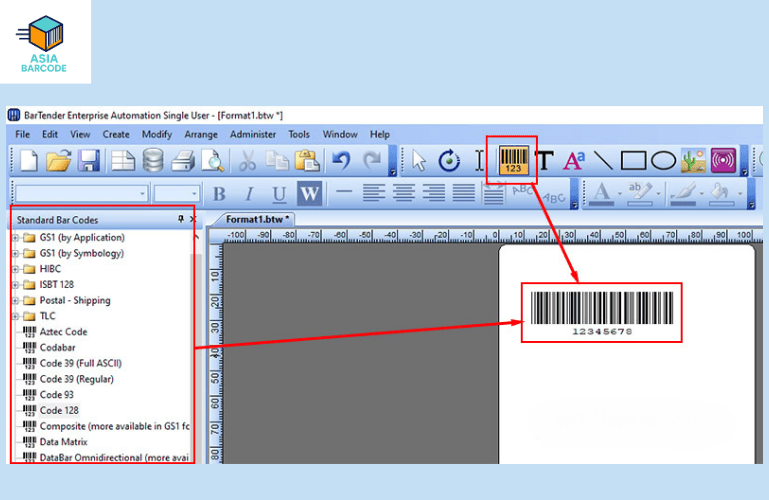Toggle Italic text formatting
Screen dimensions: 769x500
249,194
